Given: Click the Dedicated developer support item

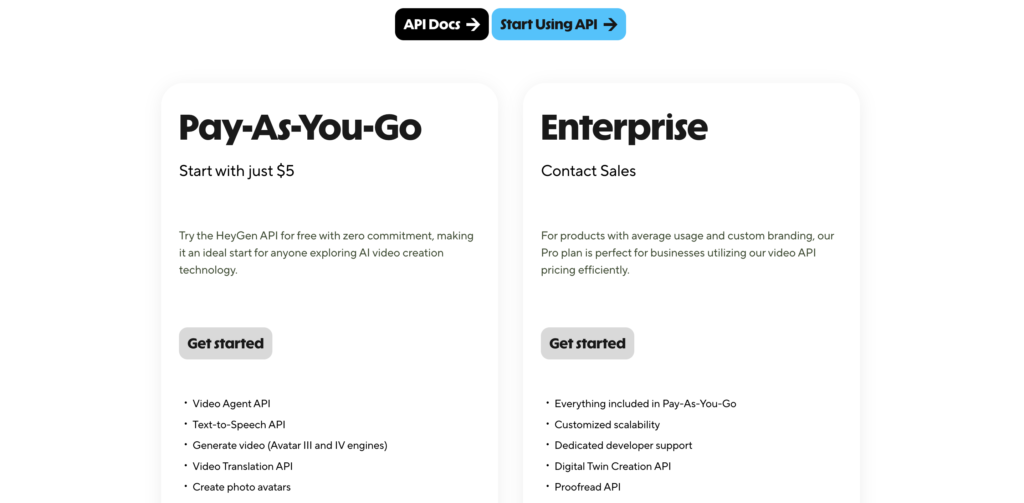Looking at the screenshot, I should [623, 445].
